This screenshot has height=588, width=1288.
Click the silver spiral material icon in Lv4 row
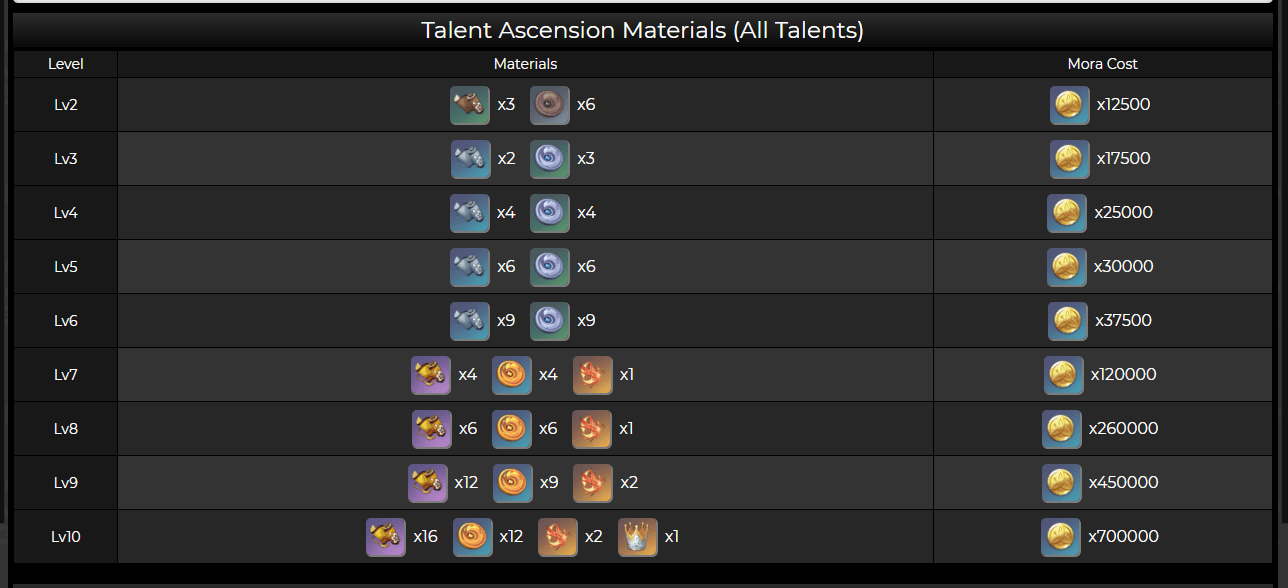tap(550, 212)
